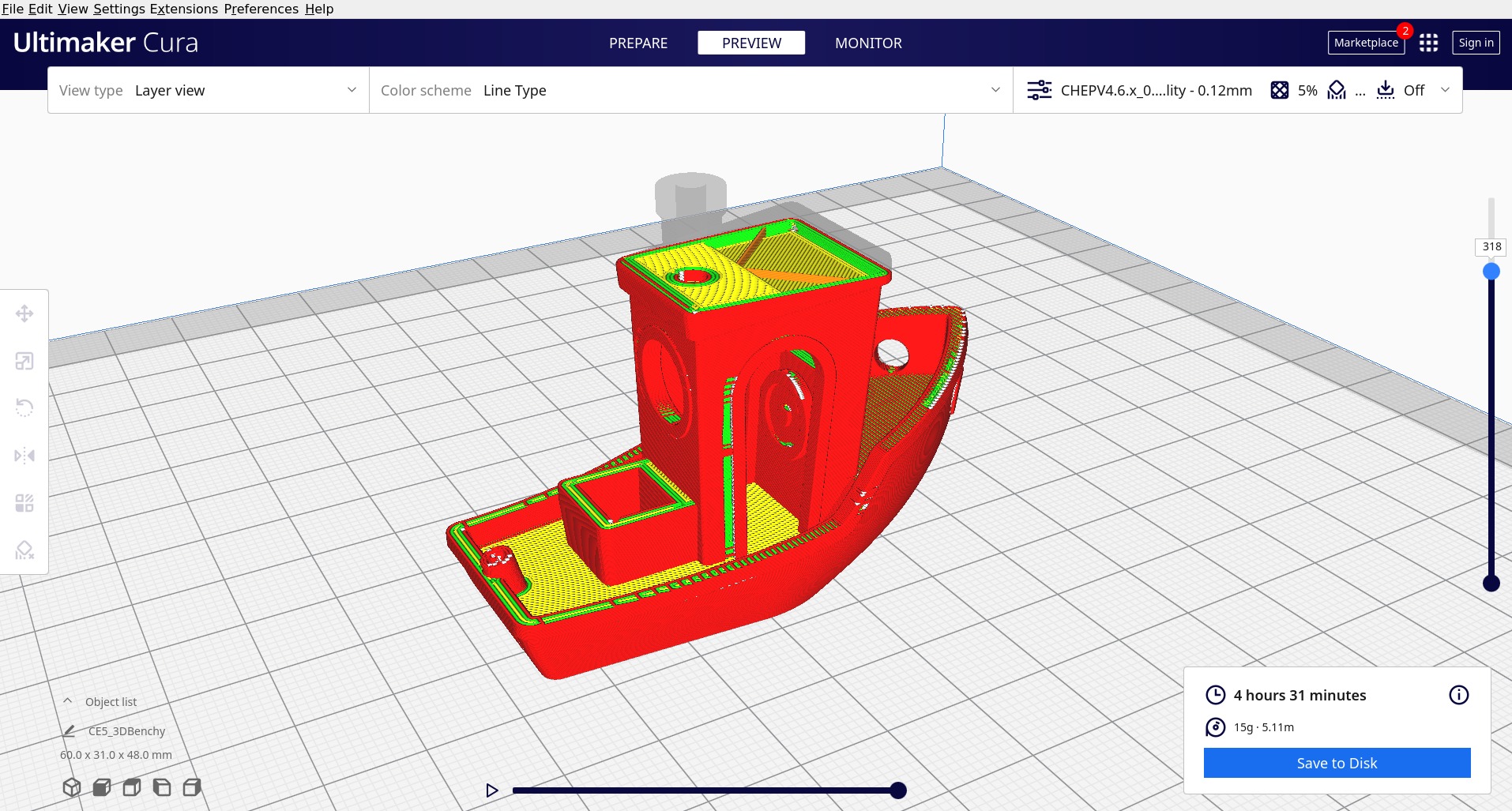Open the Support Blocker tool

[24, 550]
